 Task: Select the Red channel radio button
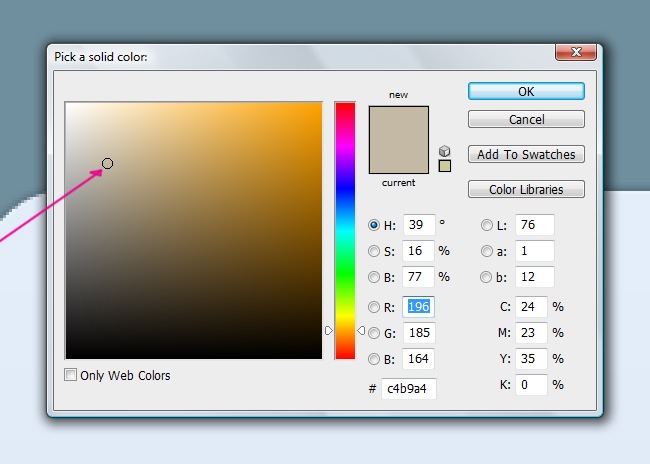pos(375,307)
